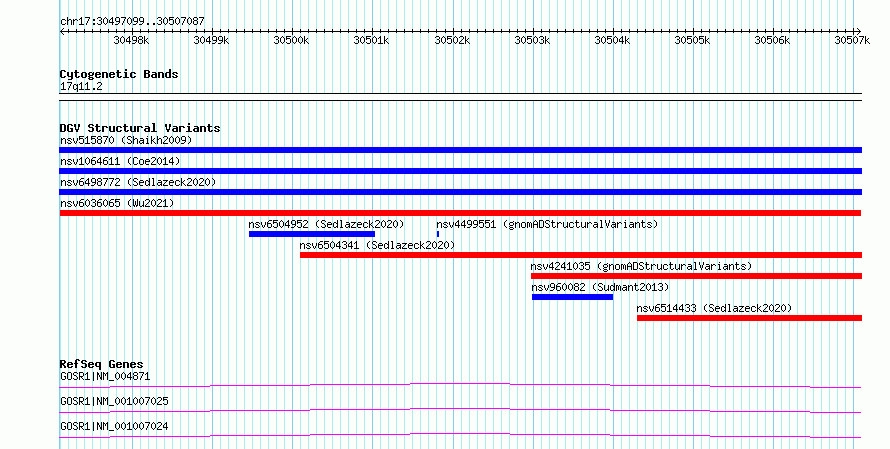Click the 30504k ruler tick label
This screenshot has height=449, width=890.
[612, 40]
